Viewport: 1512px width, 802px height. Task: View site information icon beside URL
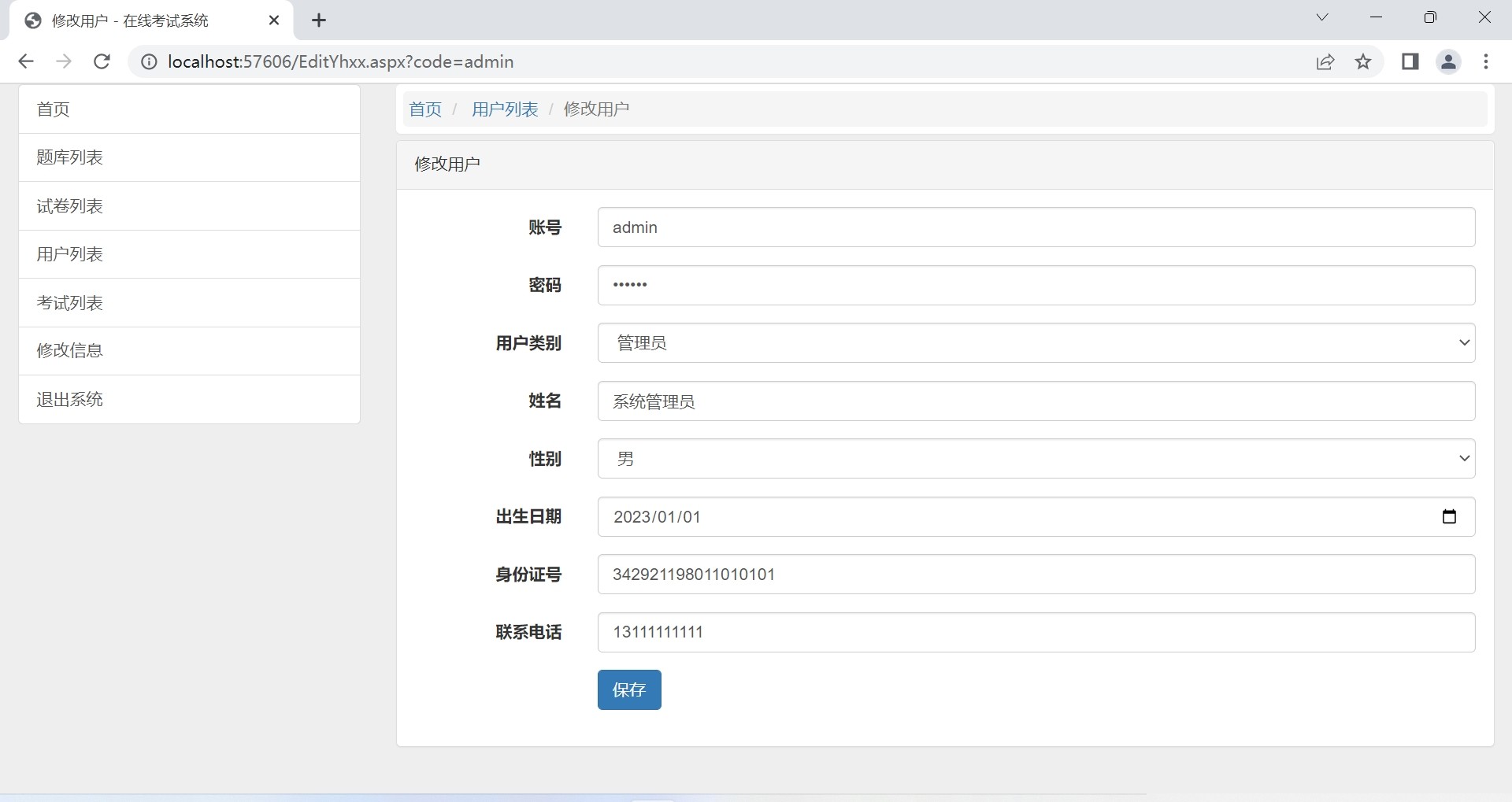(149, 61)
